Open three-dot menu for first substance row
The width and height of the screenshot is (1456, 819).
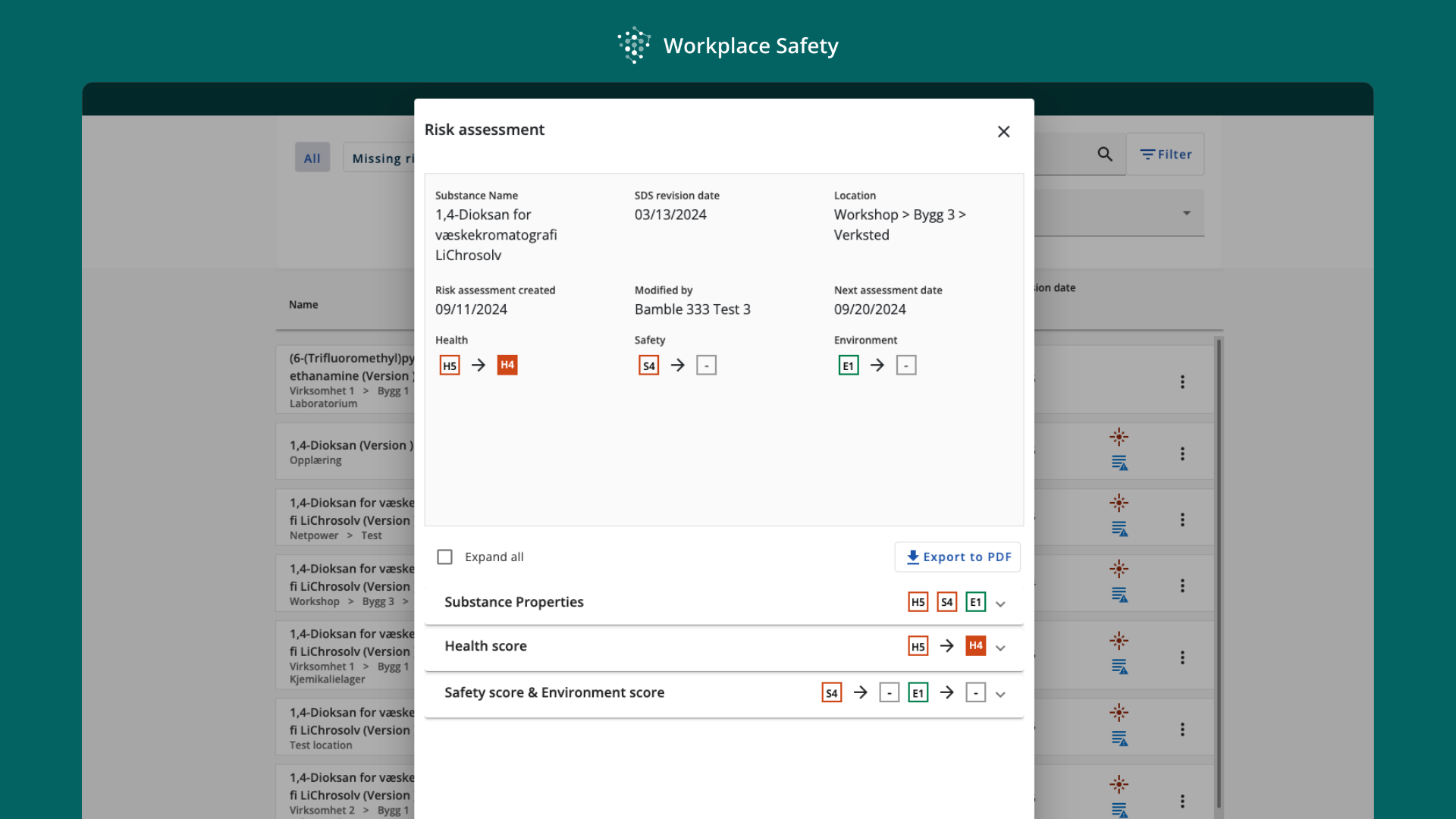1182,382
